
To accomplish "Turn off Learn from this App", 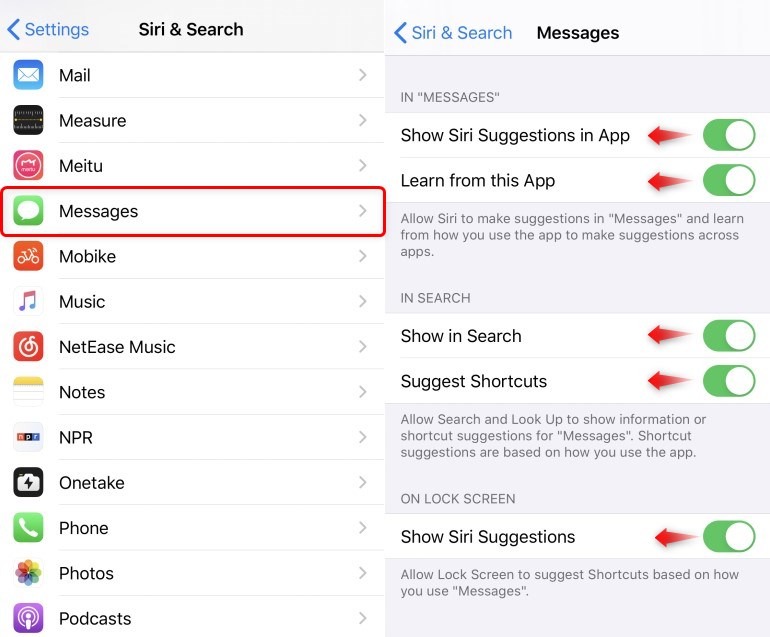I will click(729, 180).
